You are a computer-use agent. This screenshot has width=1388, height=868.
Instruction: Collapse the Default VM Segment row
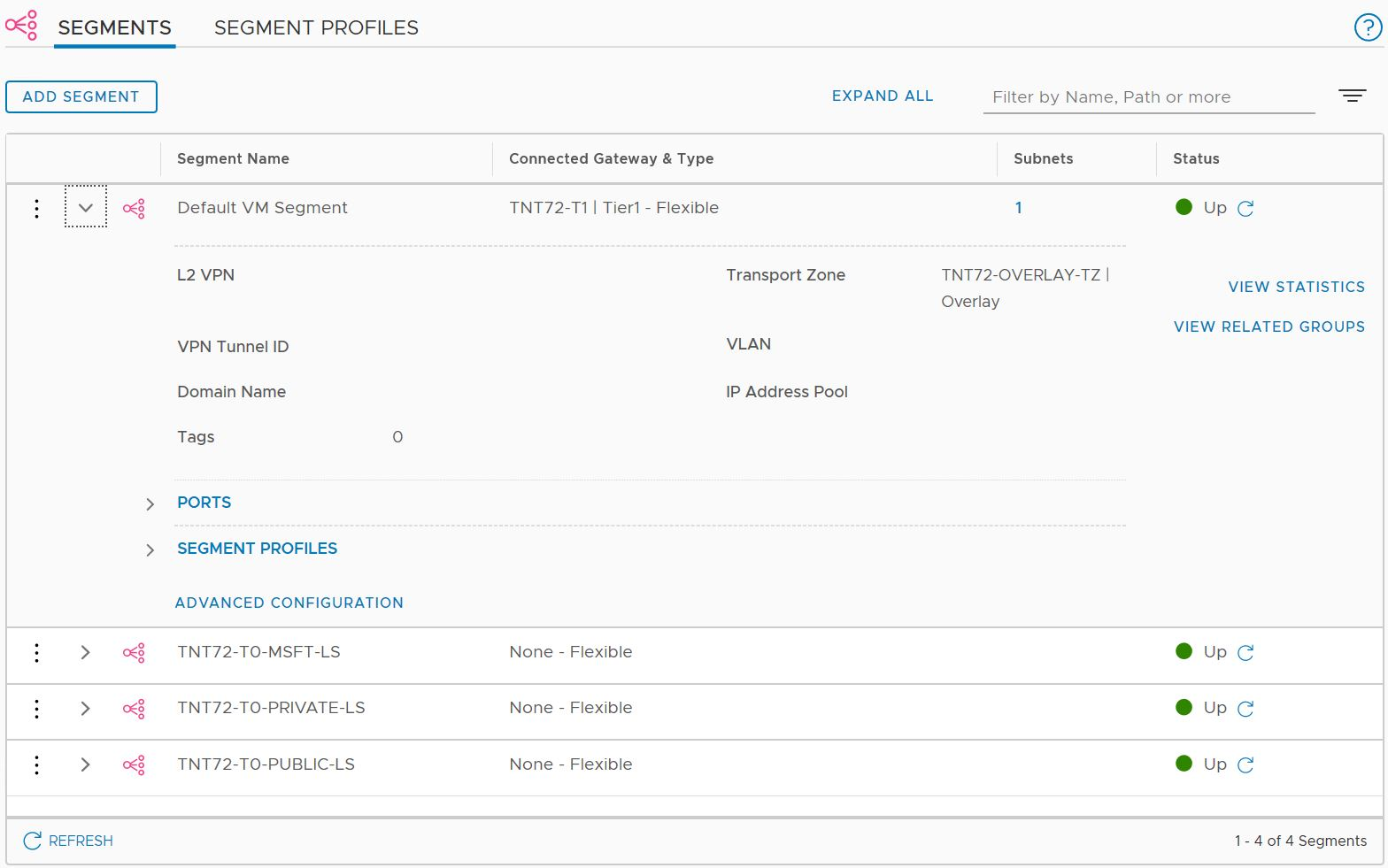(86, 208)
